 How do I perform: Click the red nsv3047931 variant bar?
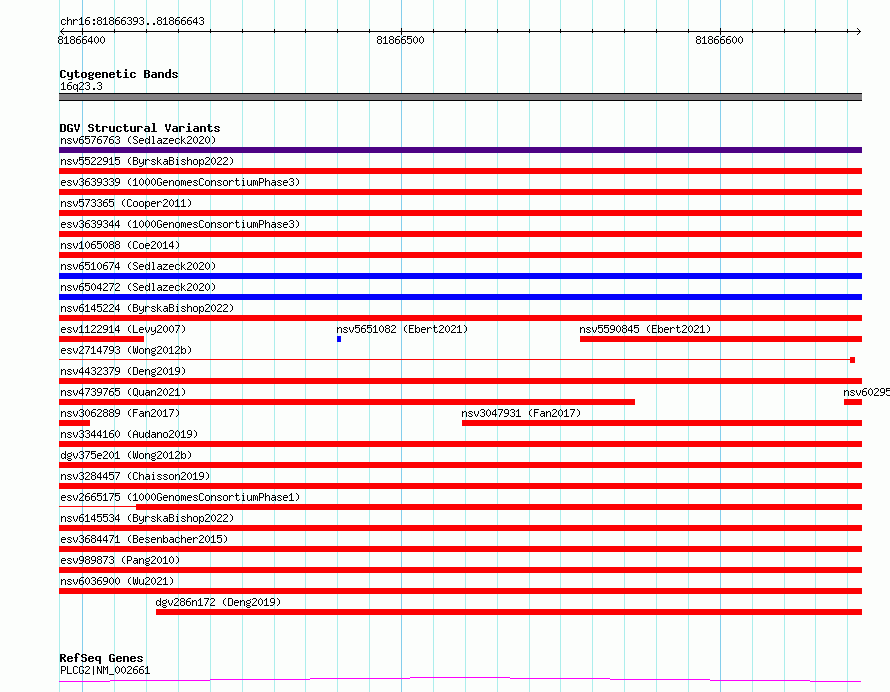(662, 423)
